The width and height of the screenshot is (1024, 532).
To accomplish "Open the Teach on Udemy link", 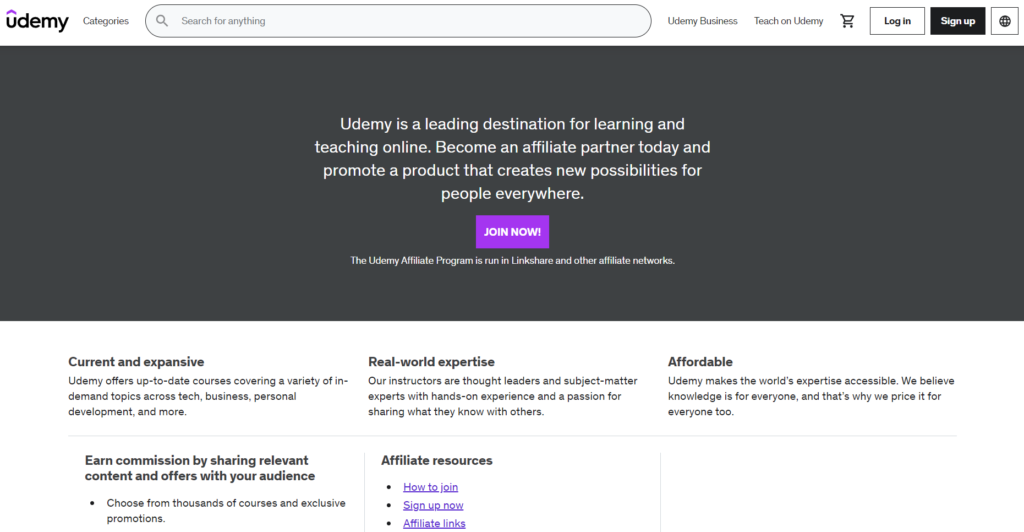I will click(789, 21).
